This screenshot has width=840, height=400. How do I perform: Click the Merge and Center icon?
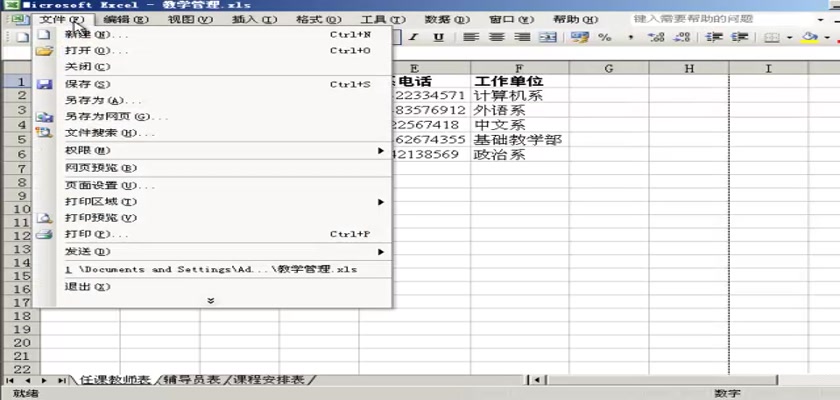548,37
